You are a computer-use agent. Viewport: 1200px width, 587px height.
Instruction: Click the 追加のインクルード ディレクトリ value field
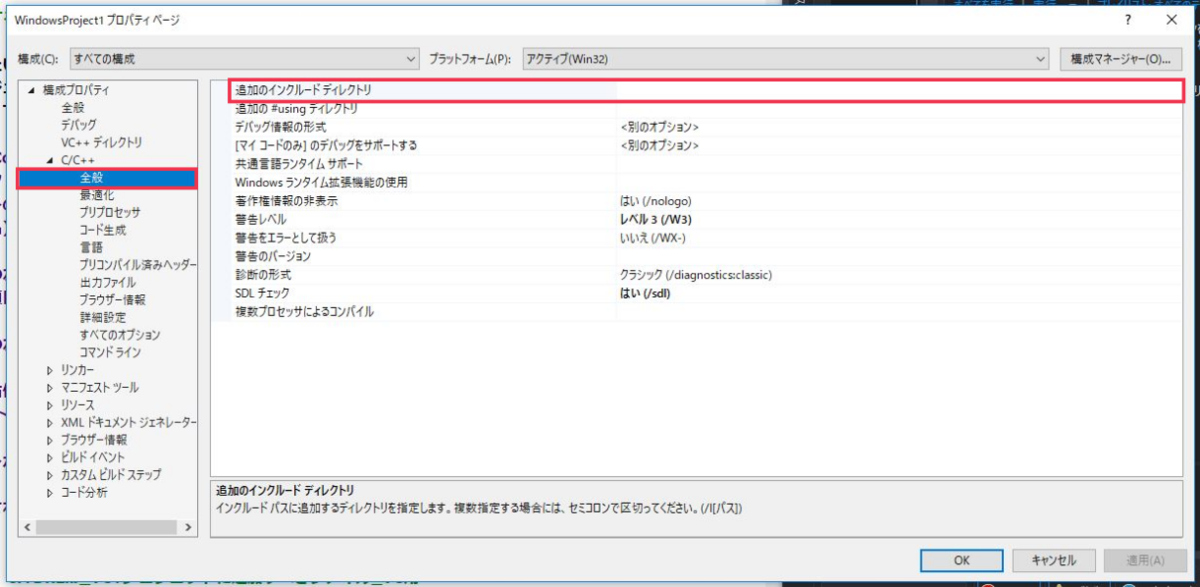tap(899, 90)
